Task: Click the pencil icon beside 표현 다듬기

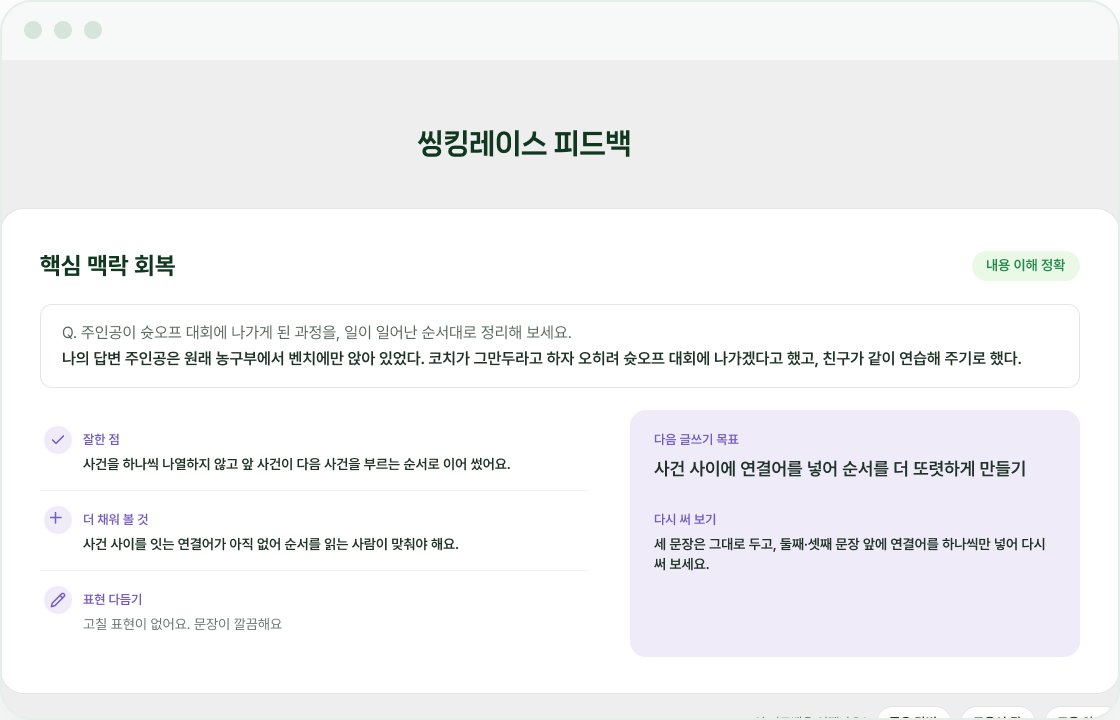Action: point(58,600)
